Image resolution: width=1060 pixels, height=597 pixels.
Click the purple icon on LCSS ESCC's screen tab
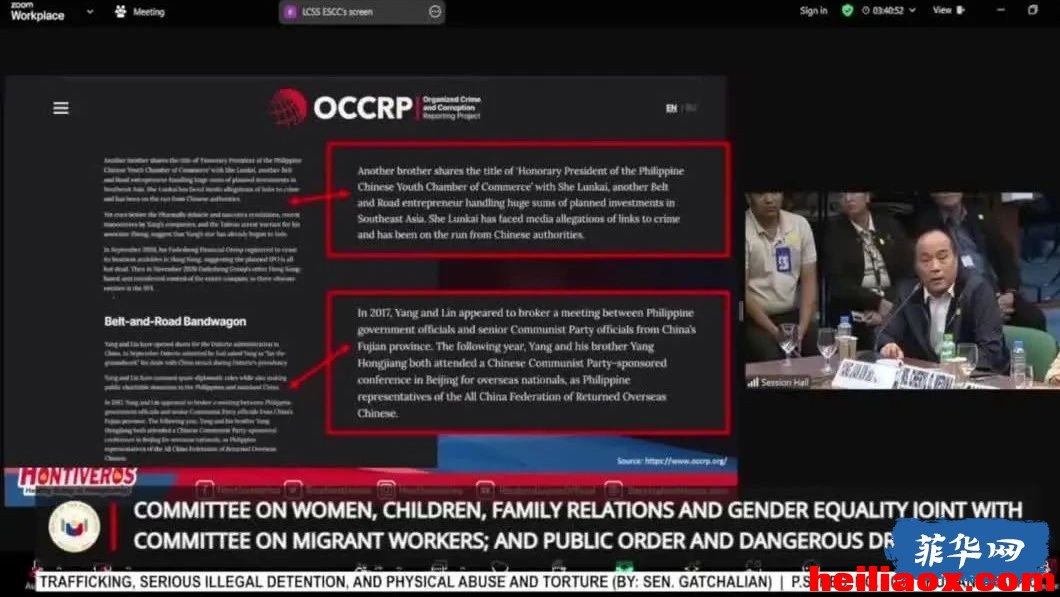tap(291, 11)
